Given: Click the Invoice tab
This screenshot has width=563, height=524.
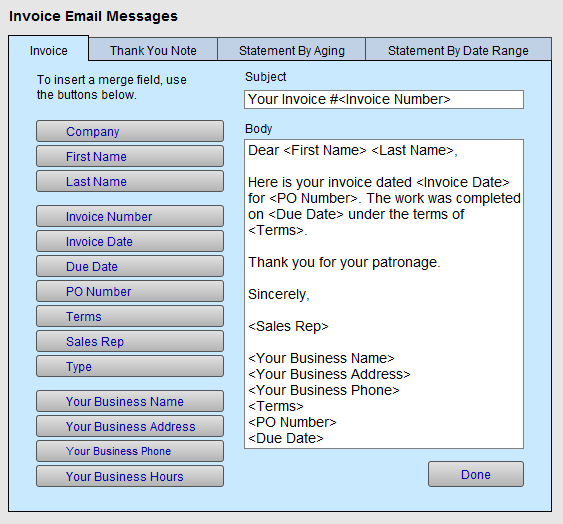Looking at the screenshot, I should coord(48,50).
